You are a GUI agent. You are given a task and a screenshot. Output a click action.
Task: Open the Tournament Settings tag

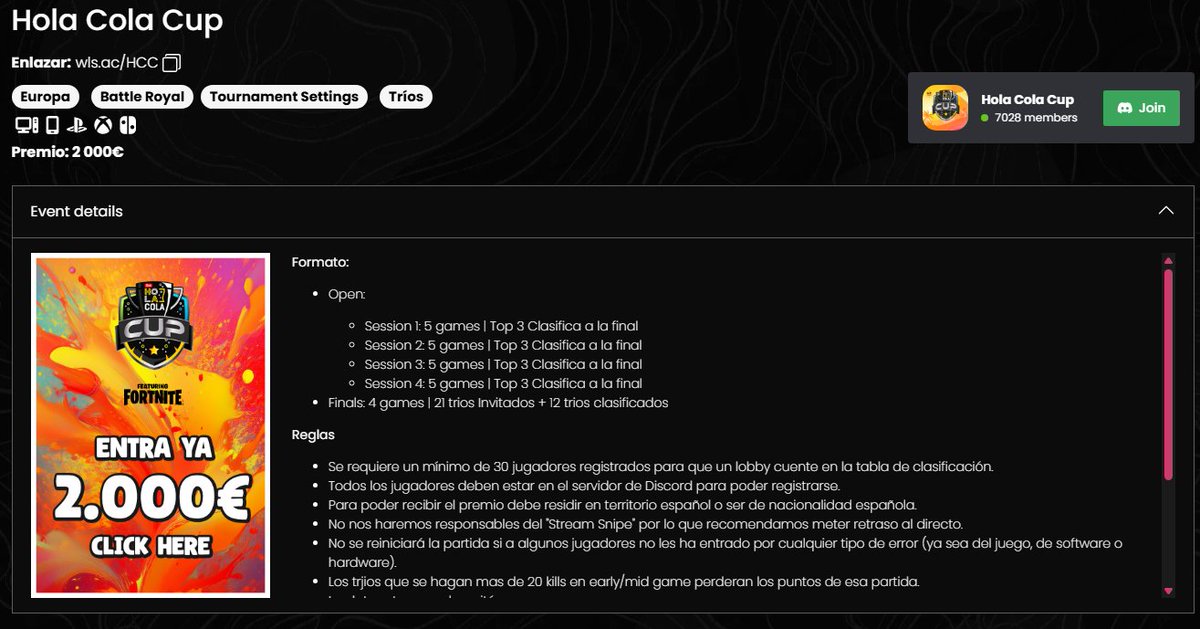coord(284,97)
